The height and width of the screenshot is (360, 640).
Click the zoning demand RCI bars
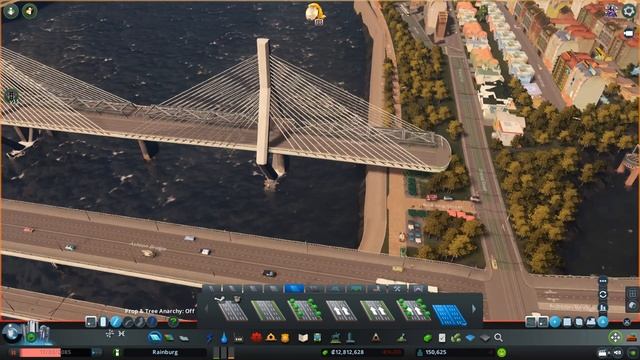pyautogui.click(x=224, y=352)
